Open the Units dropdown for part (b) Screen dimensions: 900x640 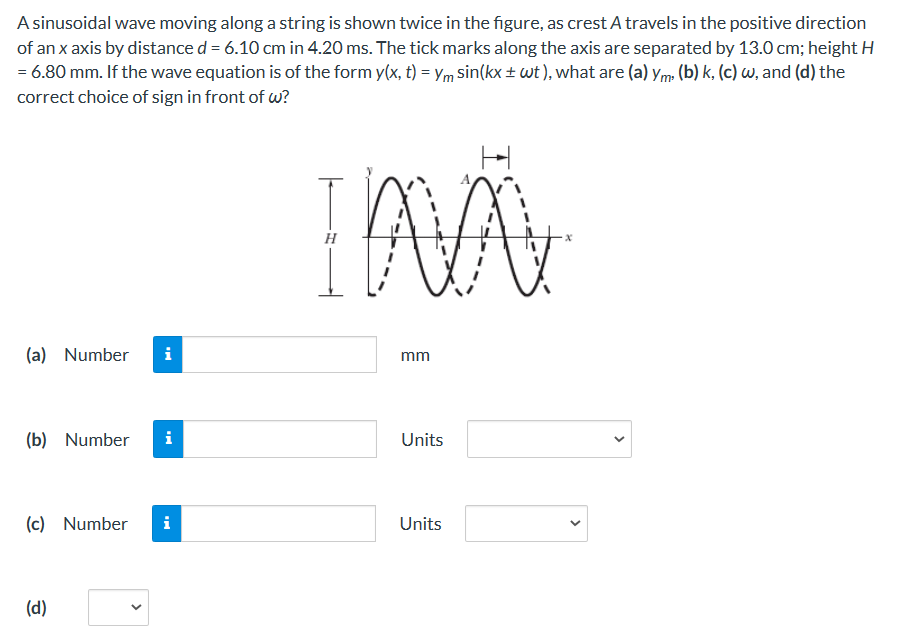pos(548,440)
